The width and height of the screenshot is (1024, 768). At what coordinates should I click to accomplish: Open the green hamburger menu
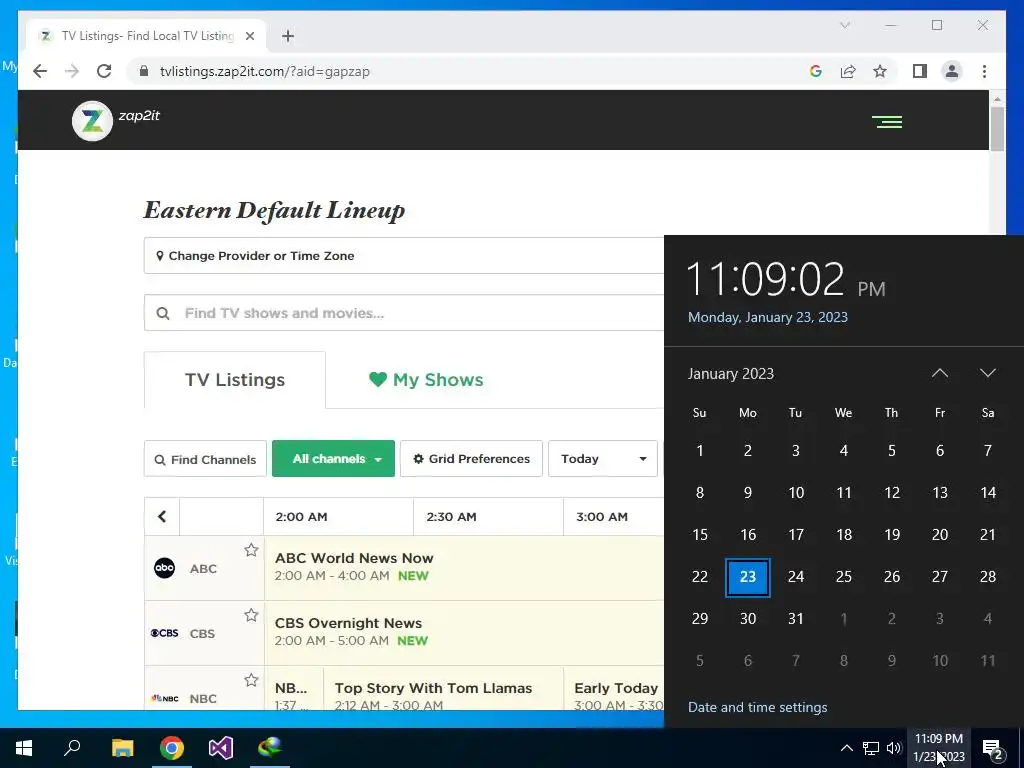point(887,121)
